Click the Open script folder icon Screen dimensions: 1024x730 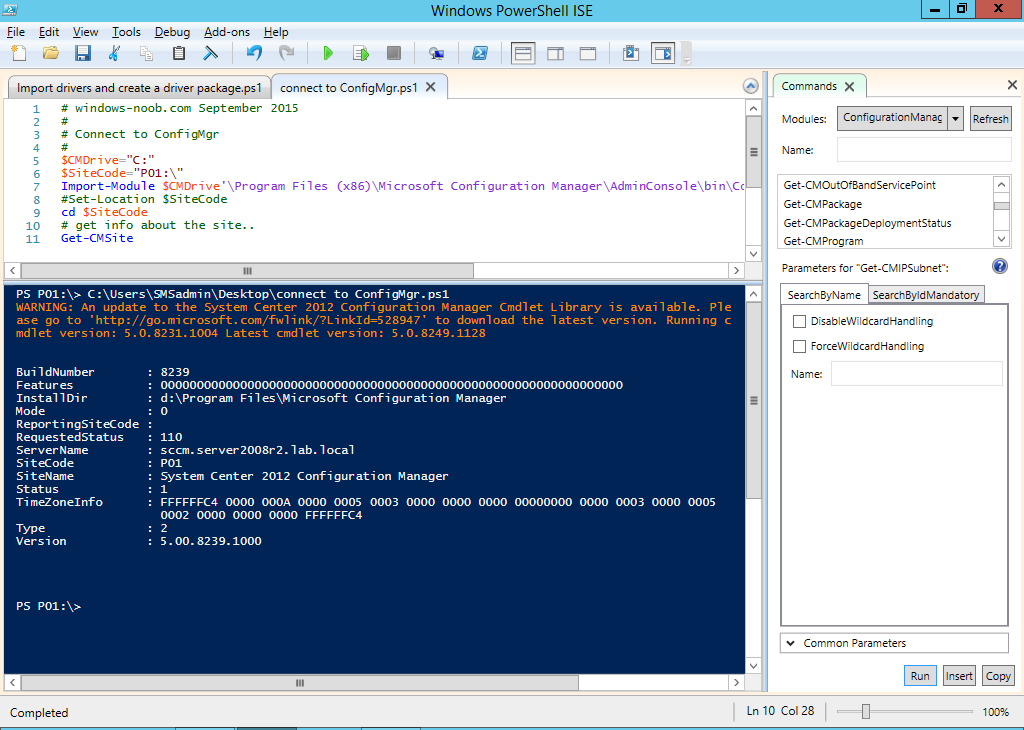pos(51,54)
